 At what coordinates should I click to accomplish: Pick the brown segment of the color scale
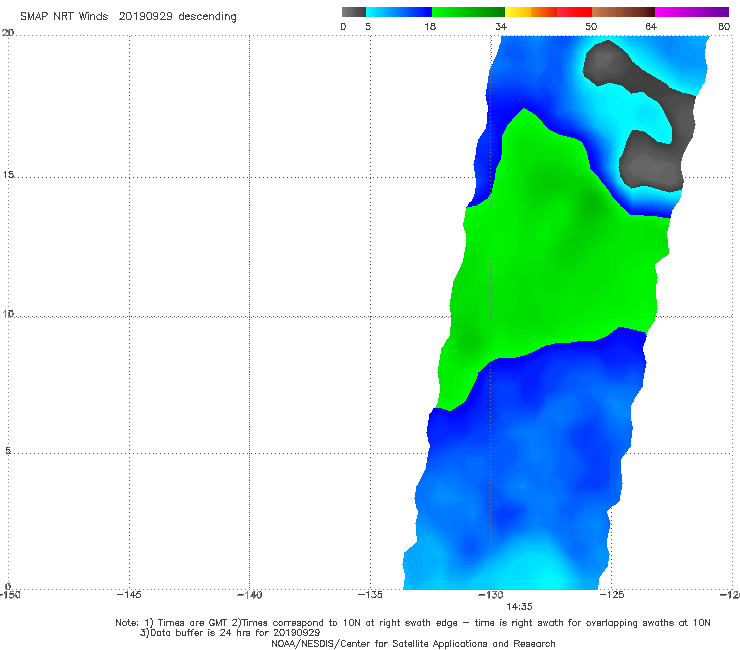click(623, 12)
